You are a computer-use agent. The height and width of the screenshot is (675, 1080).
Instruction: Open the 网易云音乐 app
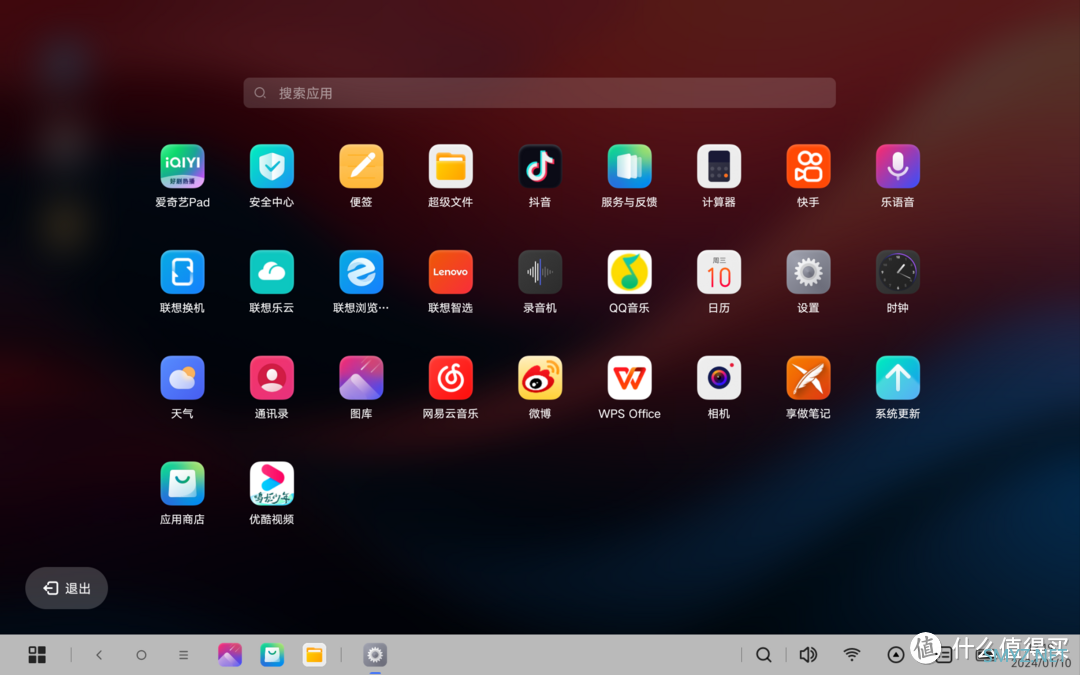[x=450, y=377]
